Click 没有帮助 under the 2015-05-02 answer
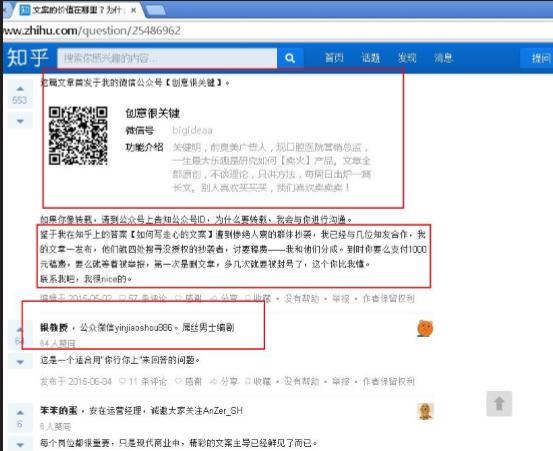The width and height of the screenshot is (553, 451). click(x=302, y=298)
